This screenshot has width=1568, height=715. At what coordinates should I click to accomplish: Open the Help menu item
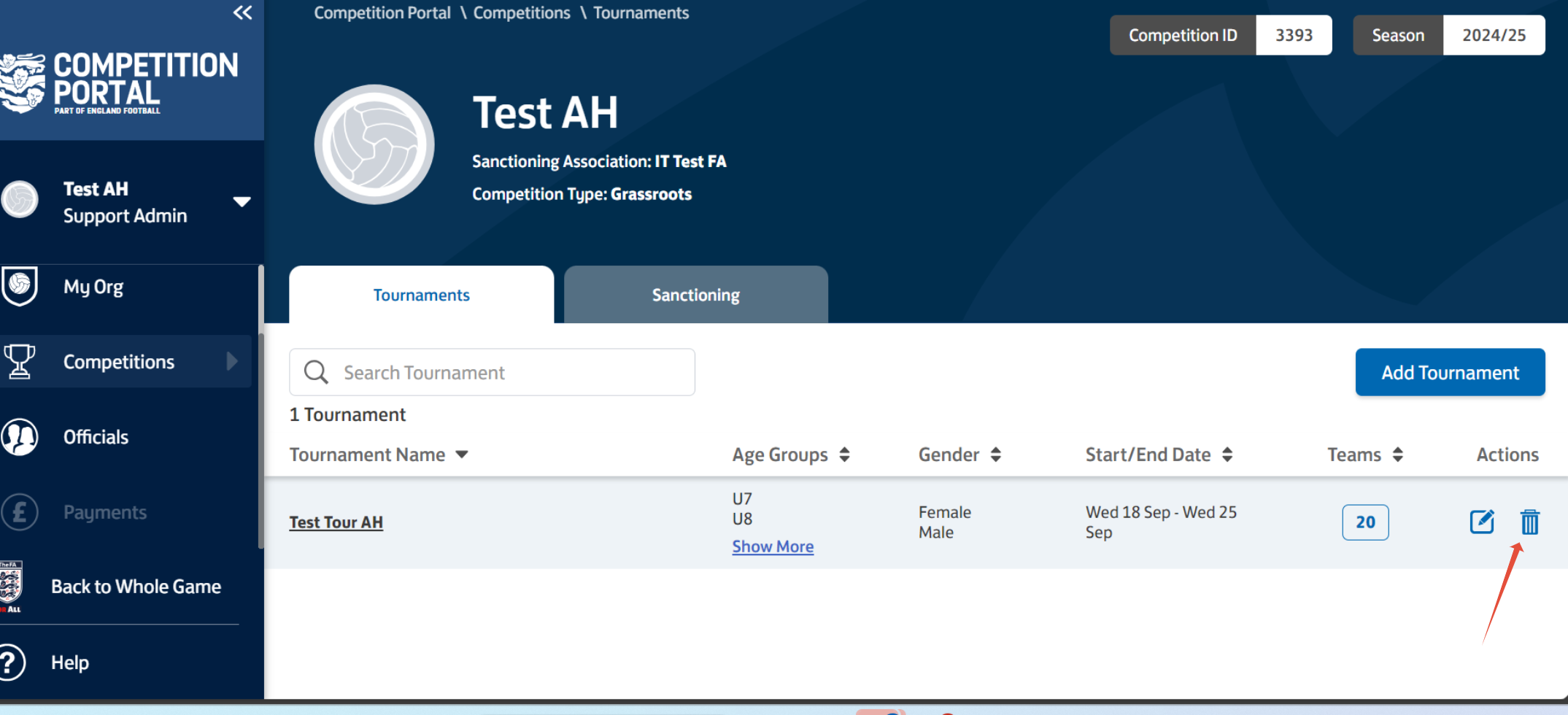click(70, 662)
